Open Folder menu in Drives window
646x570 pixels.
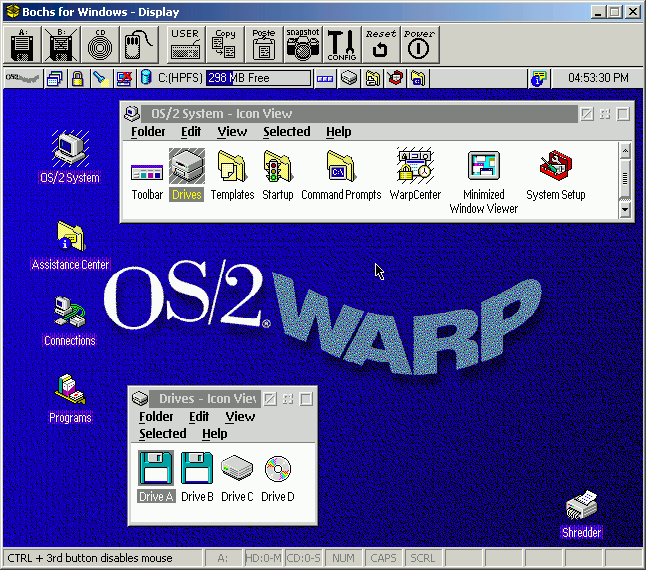click(156, 417)
